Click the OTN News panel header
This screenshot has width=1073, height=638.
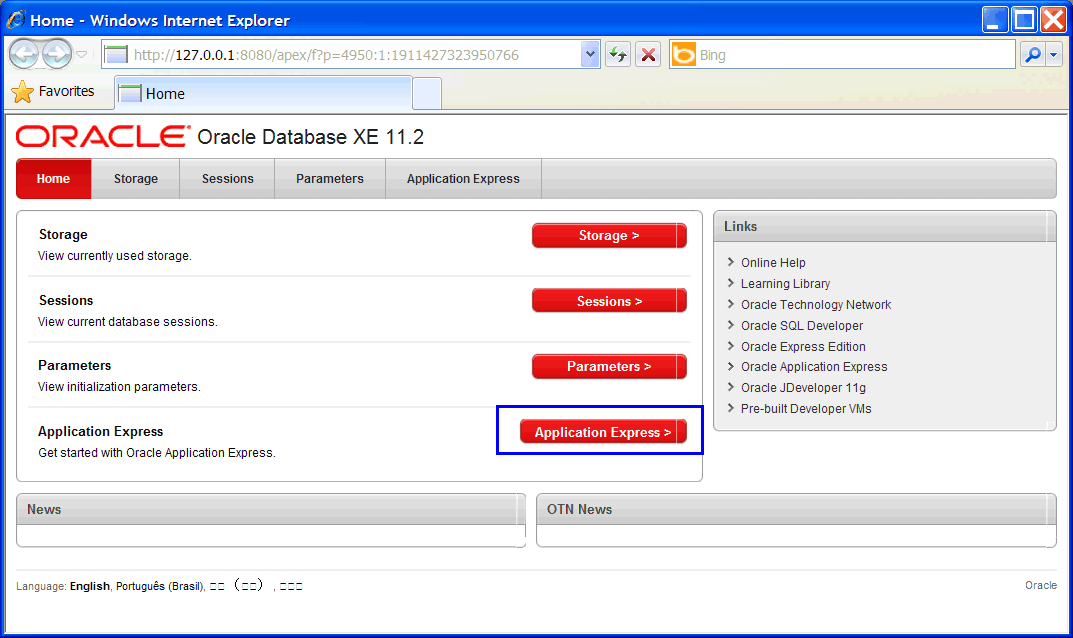click(x=796, y=509)
